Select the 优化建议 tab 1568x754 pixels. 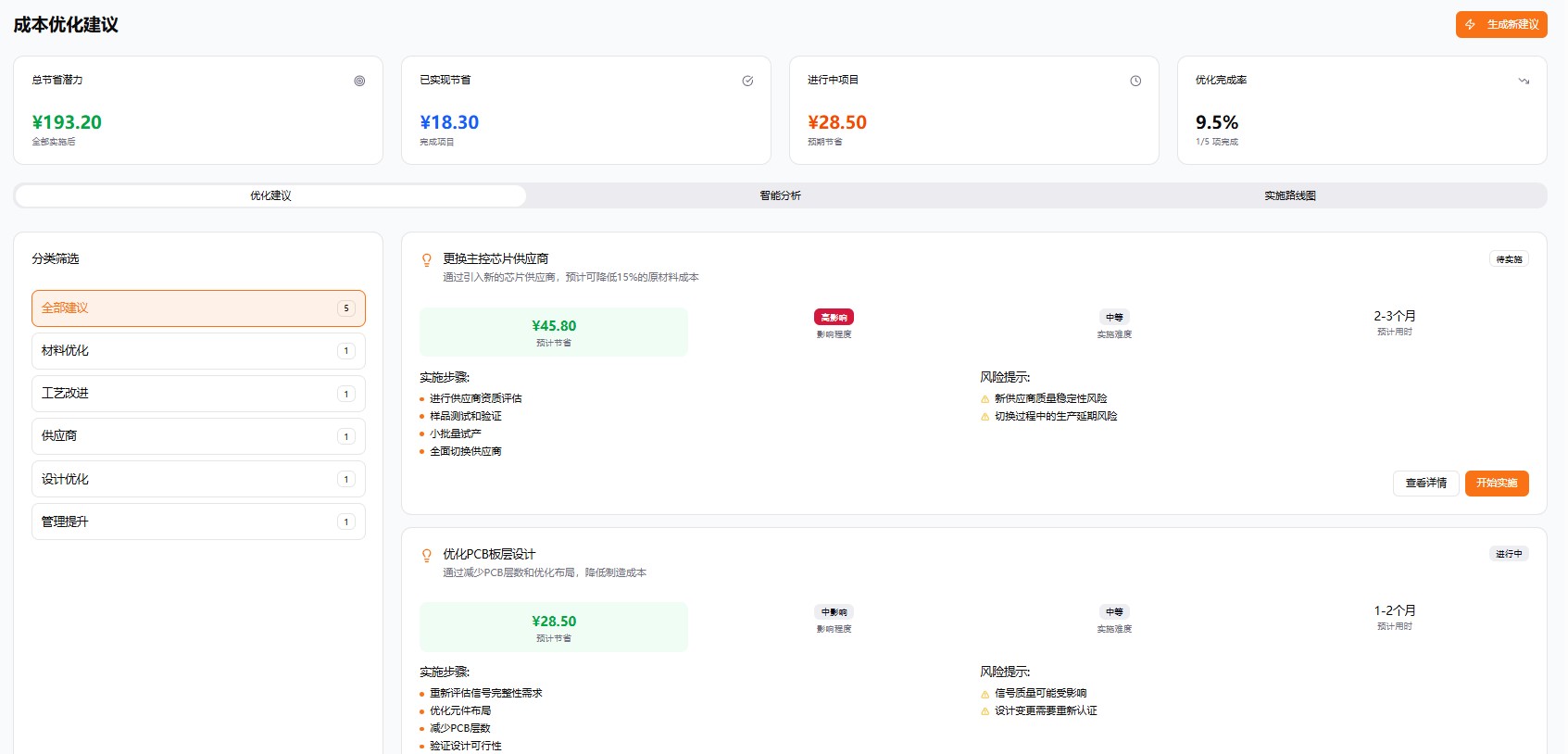(270, 195)
